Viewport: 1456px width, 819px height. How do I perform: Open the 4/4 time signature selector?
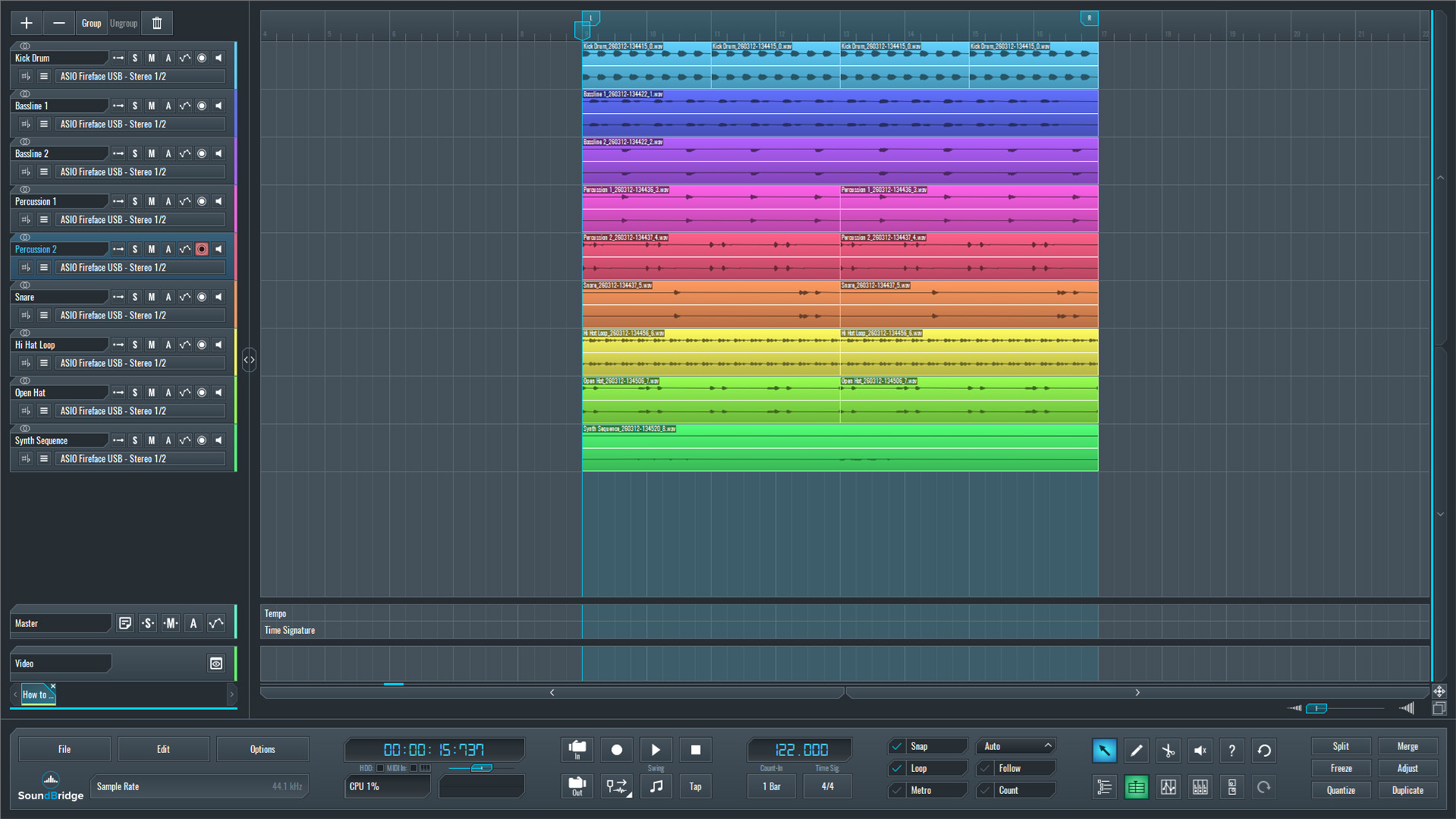(827, 786)
